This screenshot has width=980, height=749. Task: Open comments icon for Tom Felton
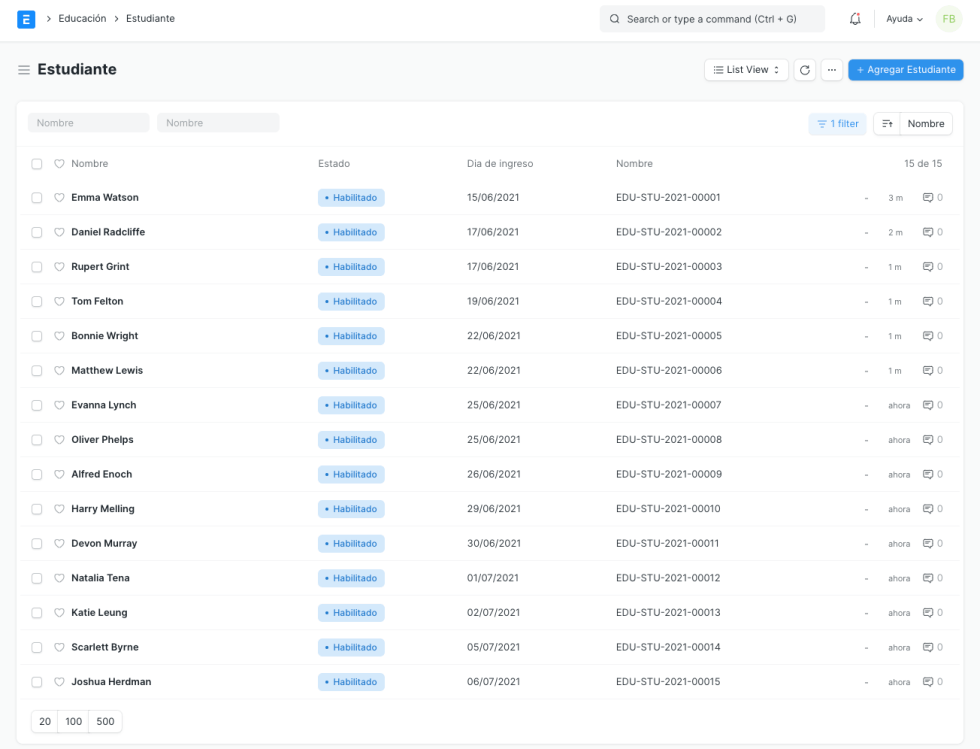click(928, 301)
